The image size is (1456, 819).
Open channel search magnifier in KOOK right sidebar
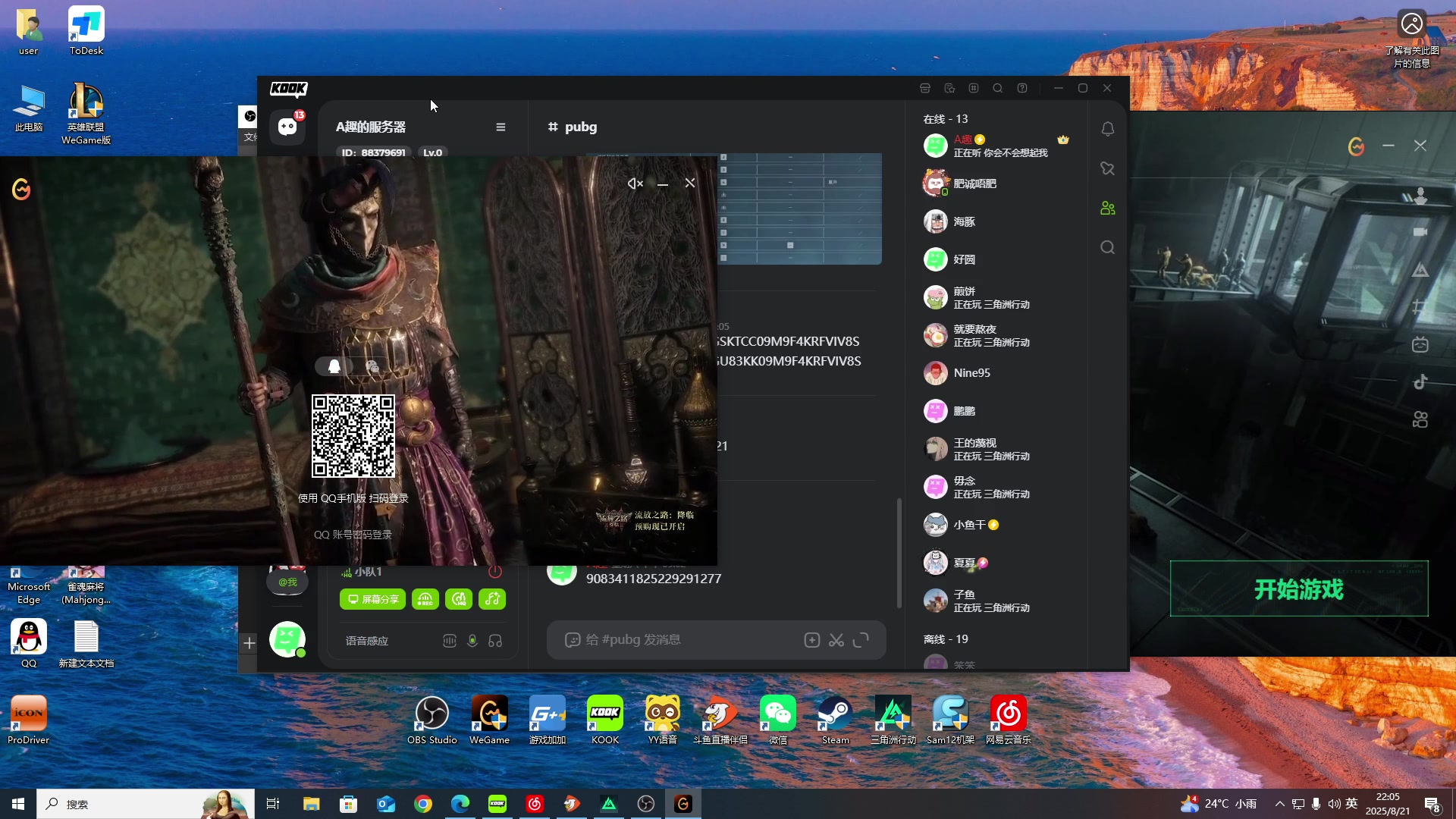point(1108,247)
